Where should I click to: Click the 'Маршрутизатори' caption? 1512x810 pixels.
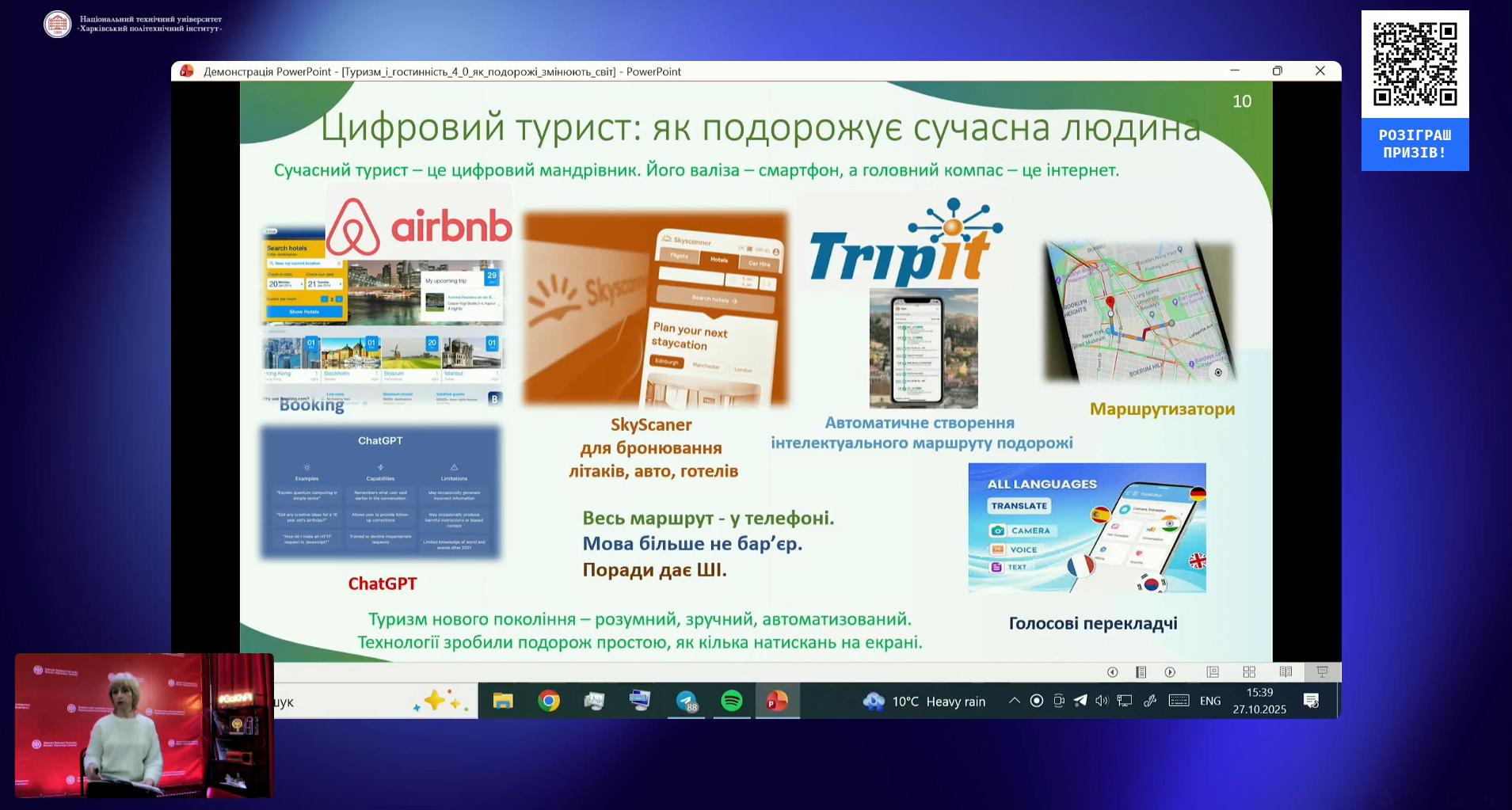click(x=1162, y=409)
